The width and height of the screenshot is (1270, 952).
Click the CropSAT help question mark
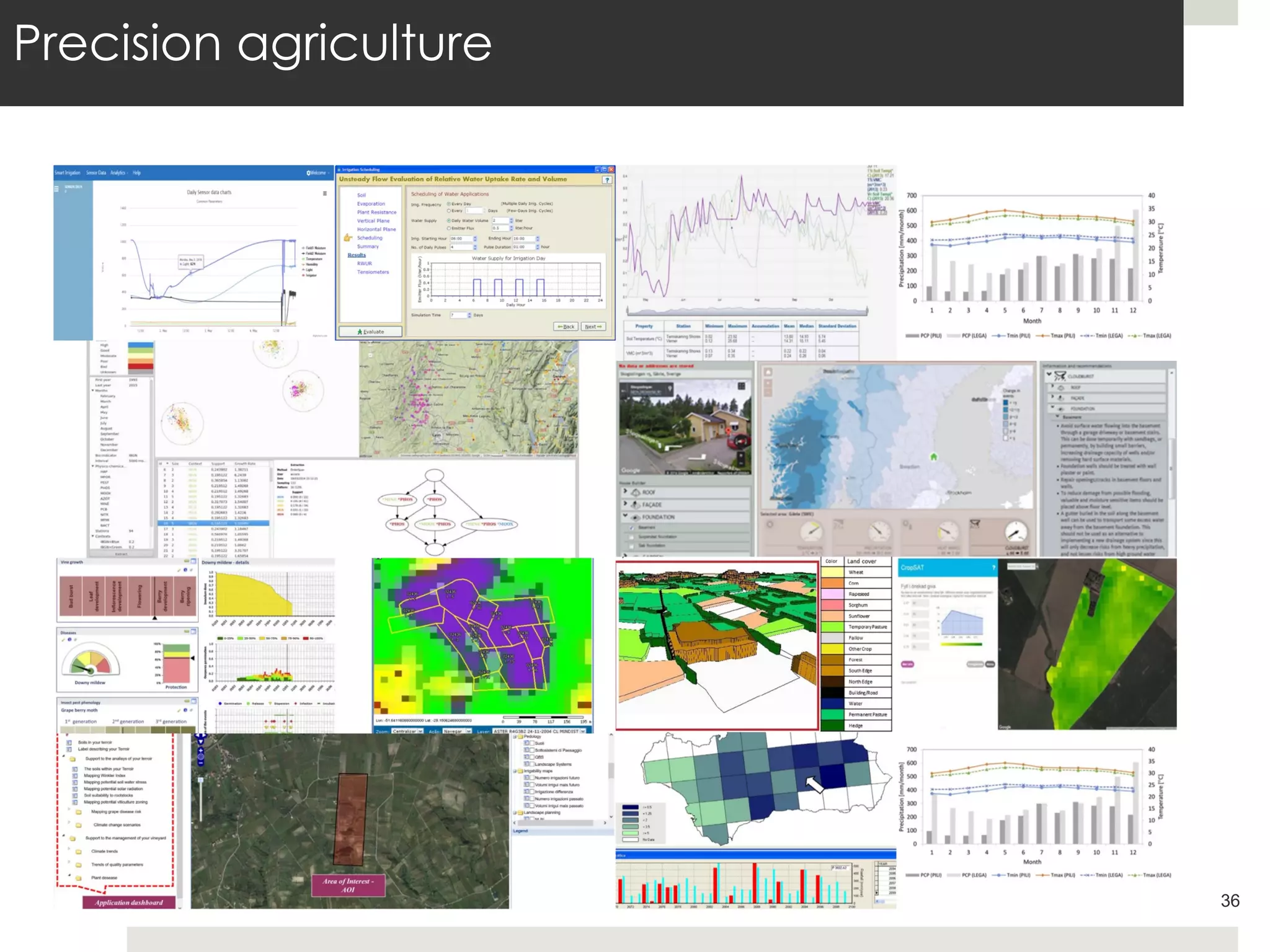[993, 567]
